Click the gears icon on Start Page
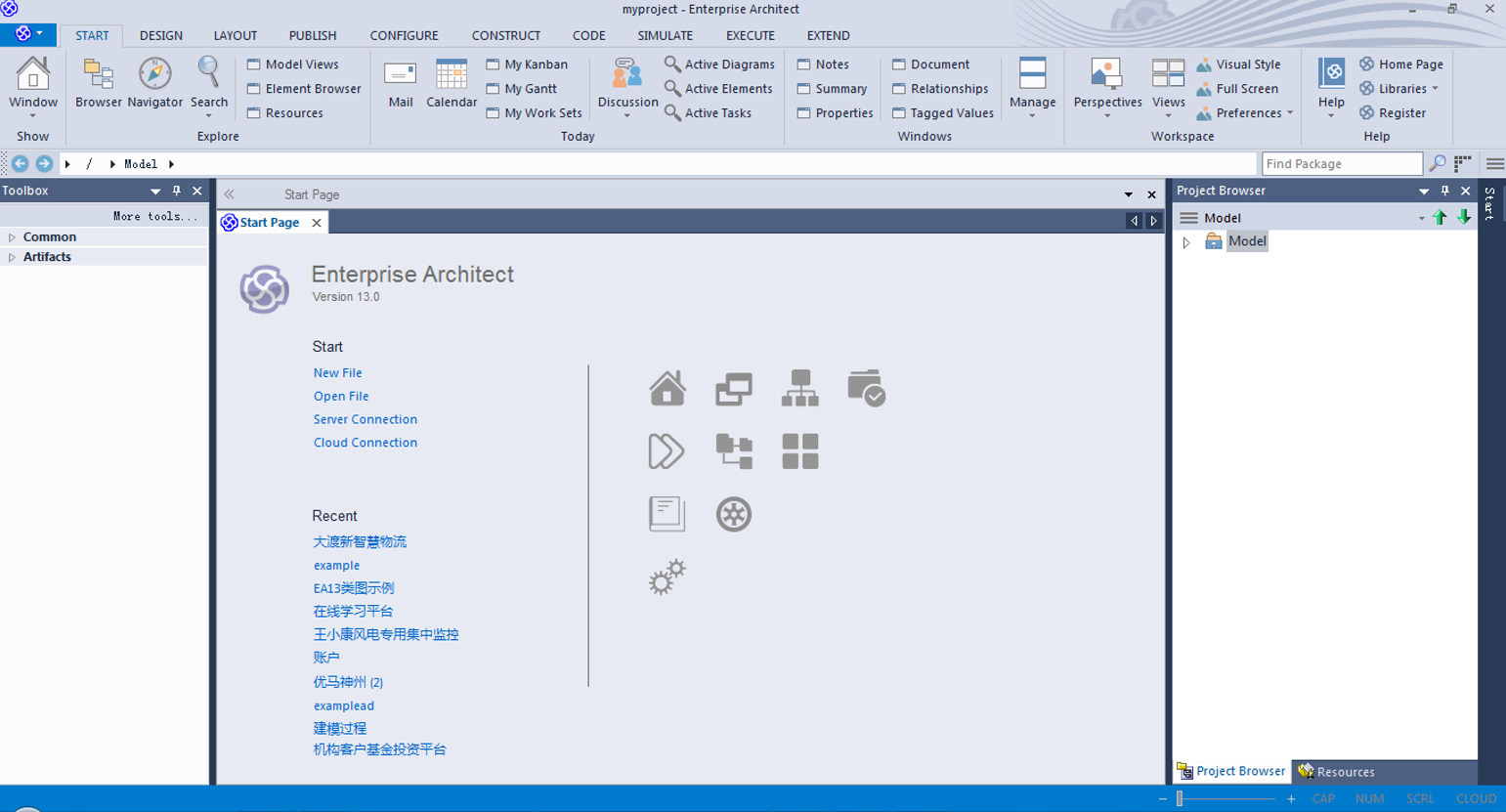This screenshot has width=1506, height=812. pos(667,577)
